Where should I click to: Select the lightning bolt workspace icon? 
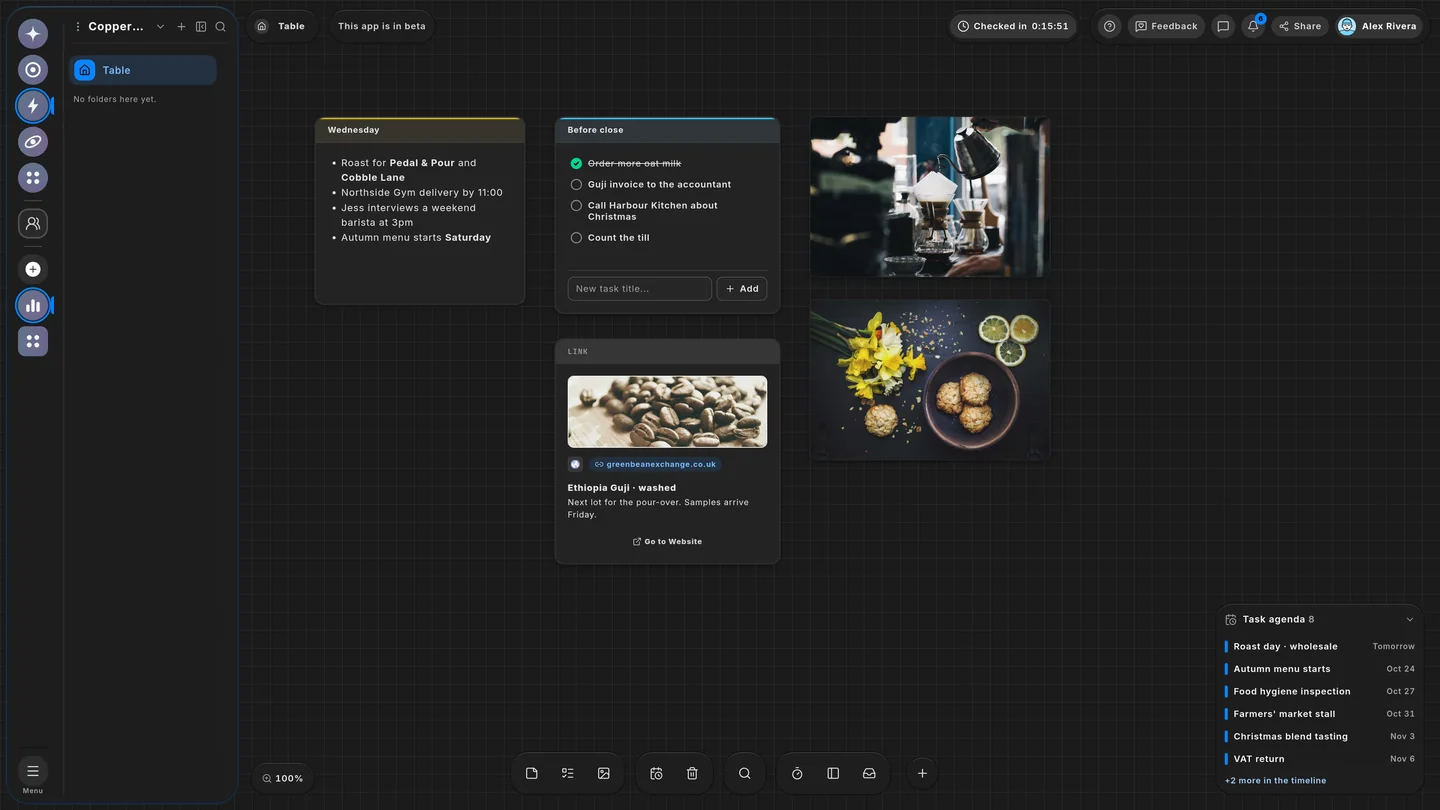33,106
